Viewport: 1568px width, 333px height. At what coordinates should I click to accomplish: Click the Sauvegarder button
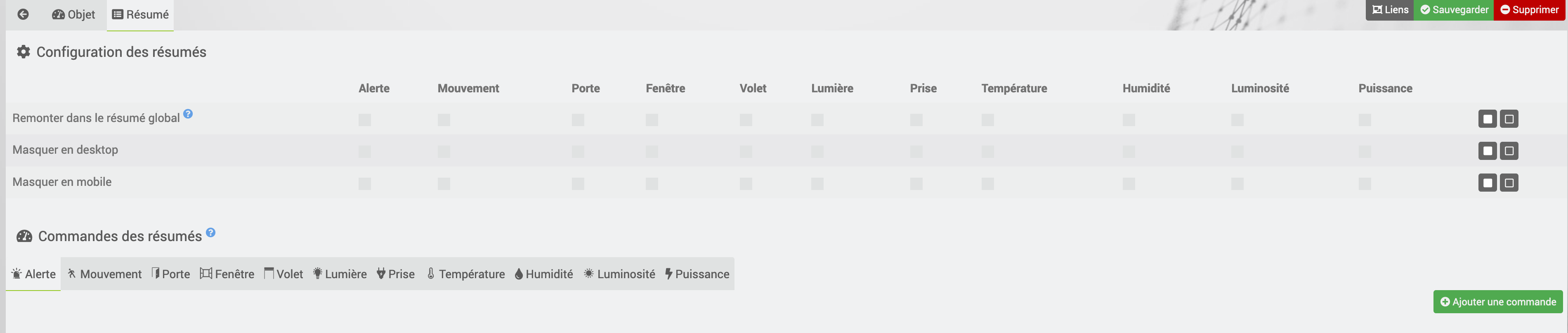click(1454, 10)
